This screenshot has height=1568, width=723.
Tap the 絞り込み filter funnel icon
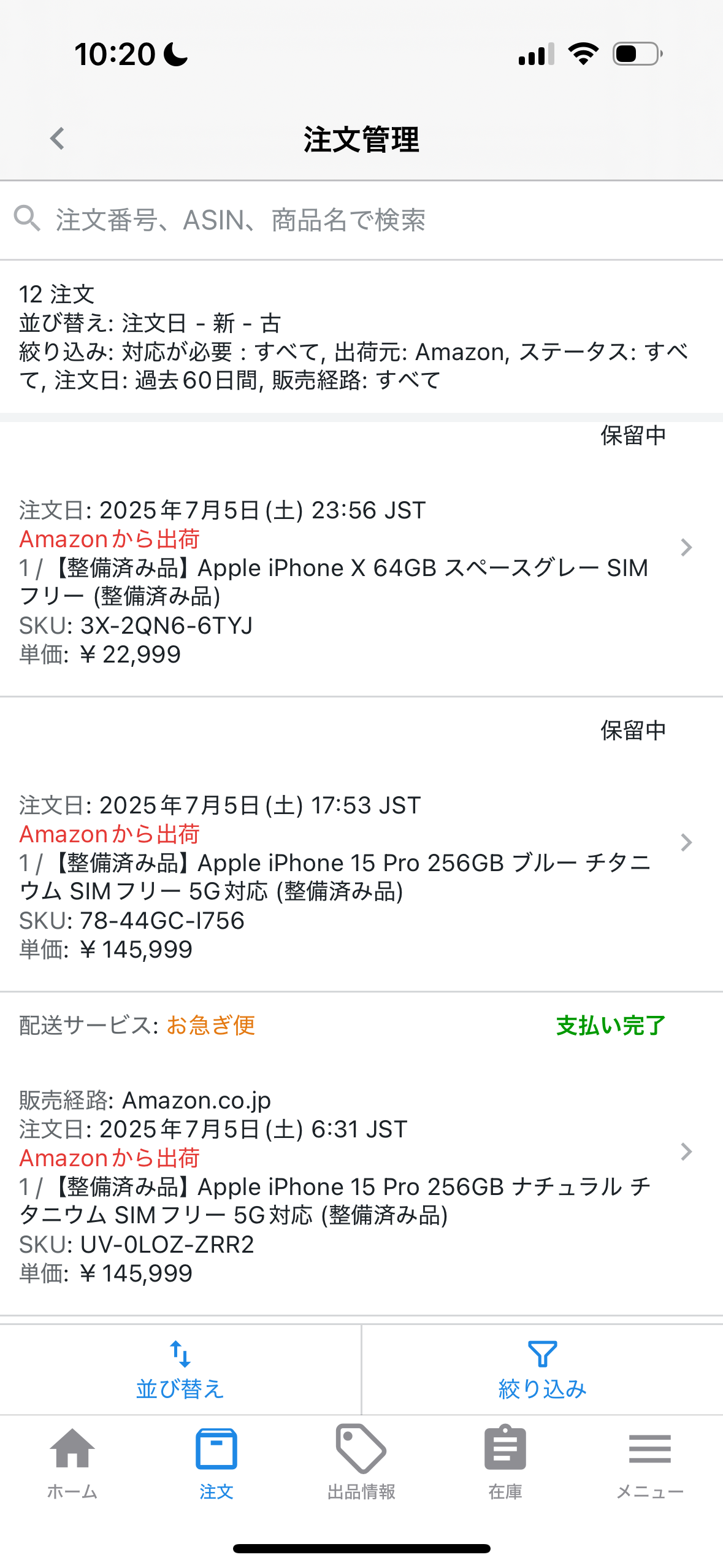pyautogui.click(x=542, y=1354)
